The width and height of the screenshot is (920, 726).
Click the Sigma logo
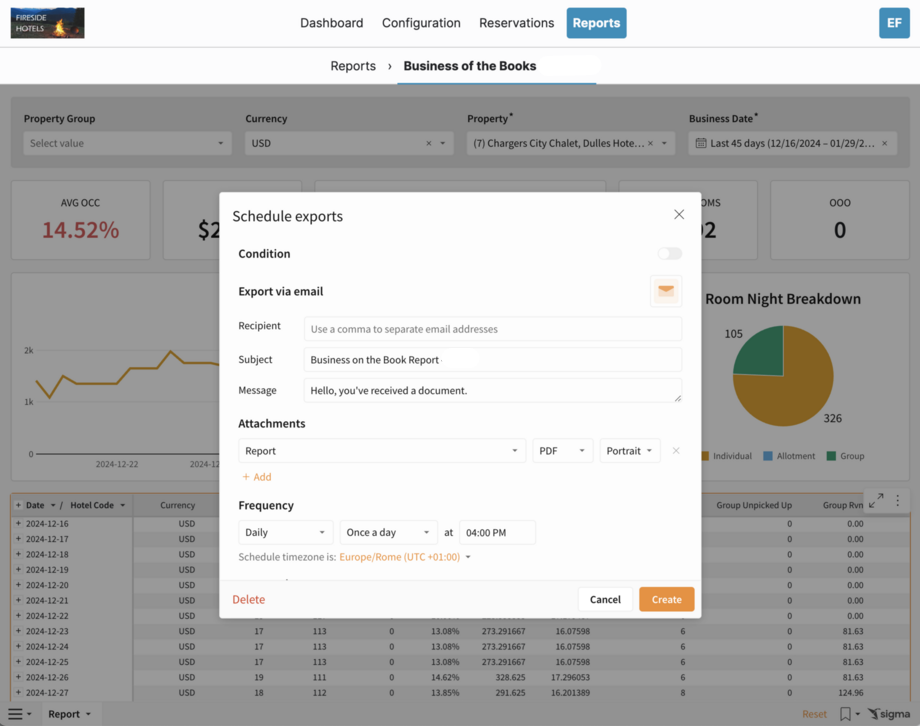[x=889, y=714]
